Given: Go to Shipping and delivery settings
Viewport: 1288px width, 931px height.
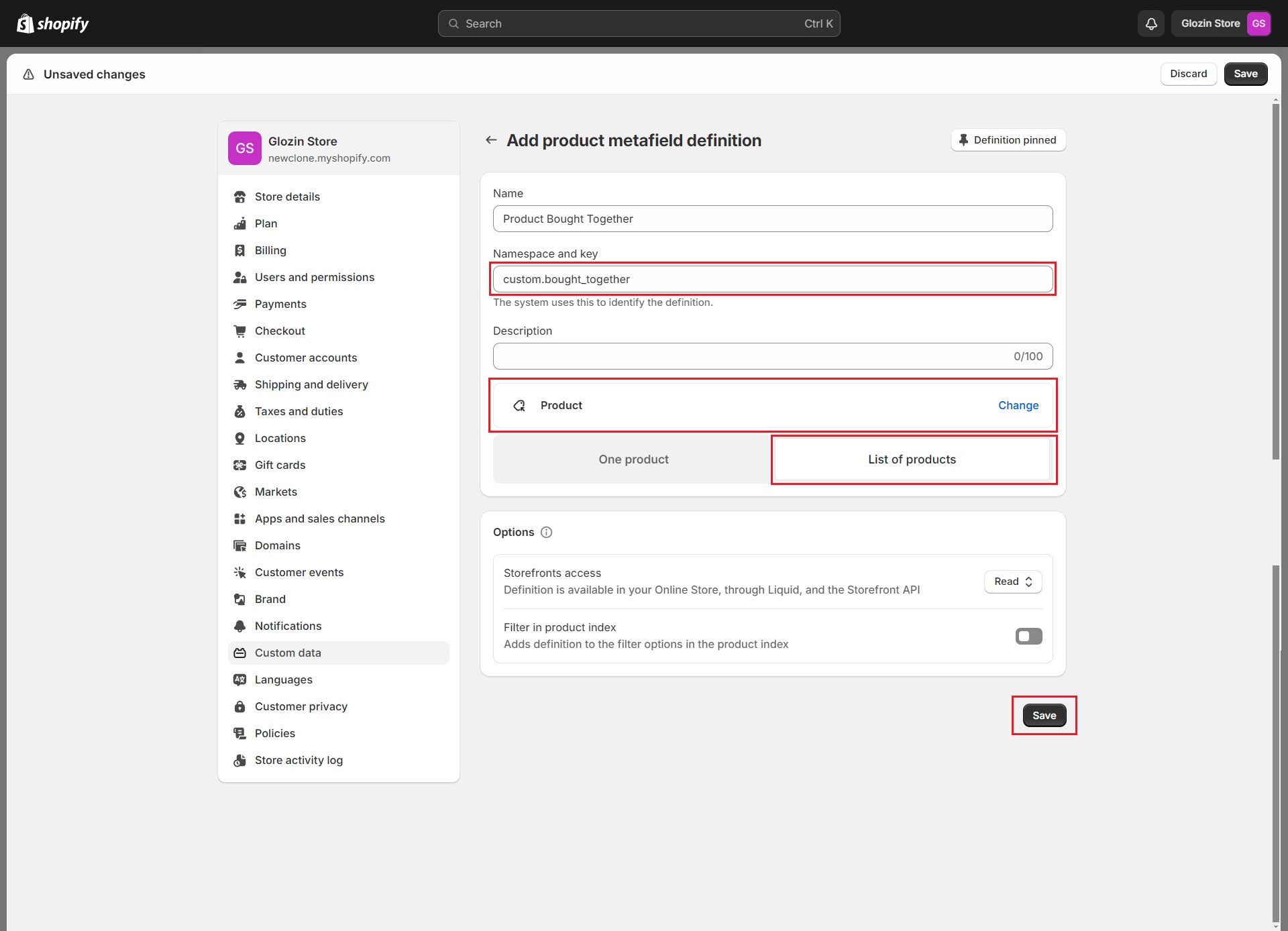Looking at the screenshot, I should [311, 384].
